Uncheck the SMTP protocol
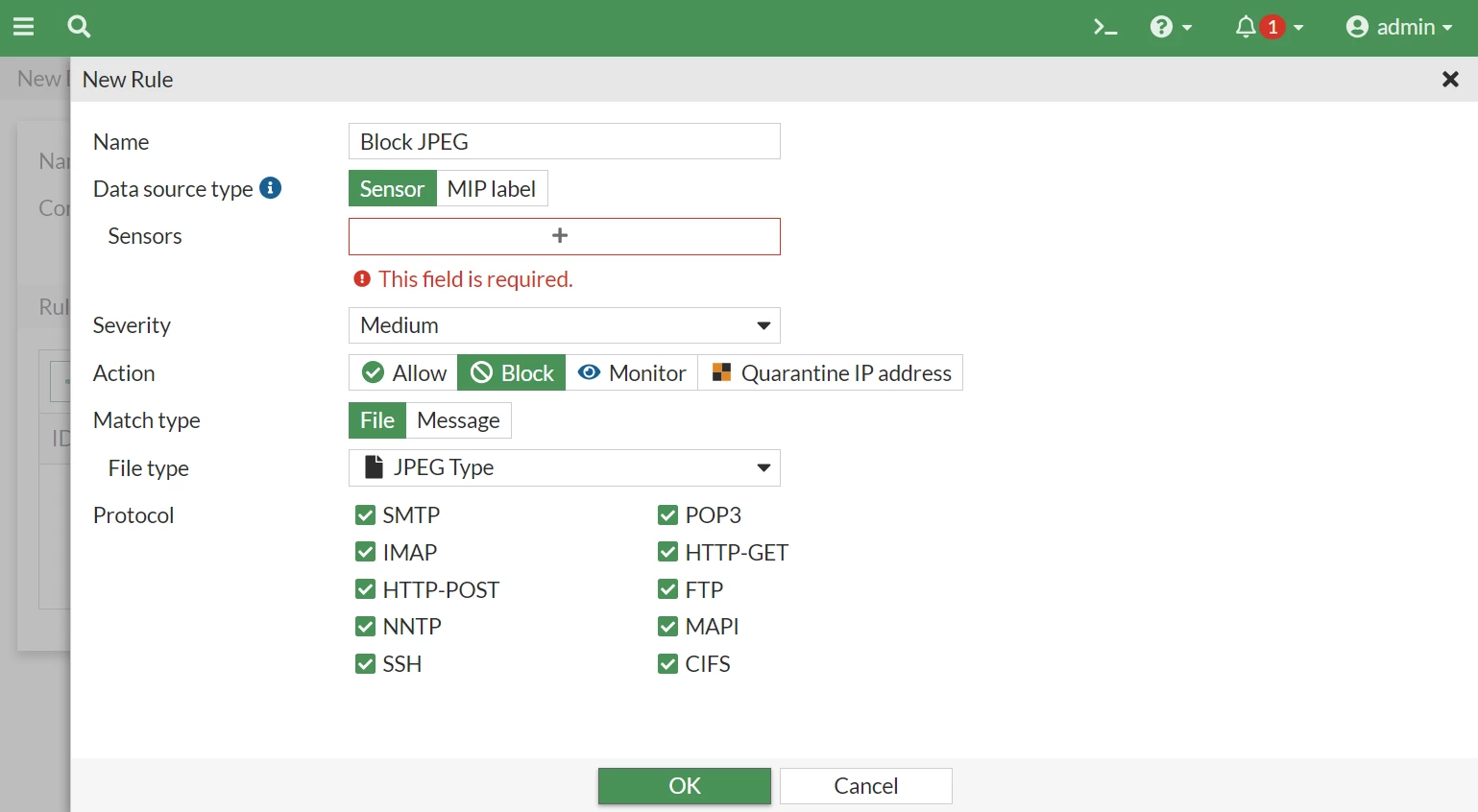This screenshot has height=812, width=1478. click(x=365, y=515)
